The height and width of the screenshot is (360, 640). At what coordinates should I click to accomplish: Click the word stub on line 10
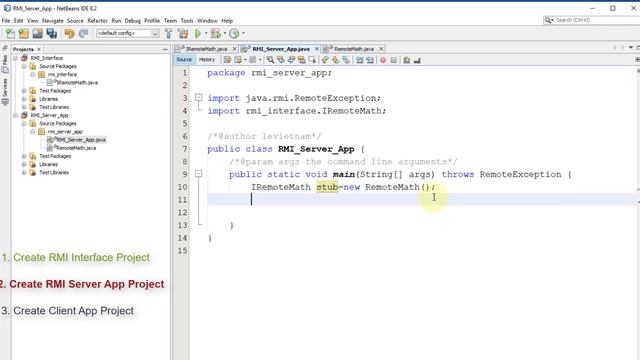(327, 187)
